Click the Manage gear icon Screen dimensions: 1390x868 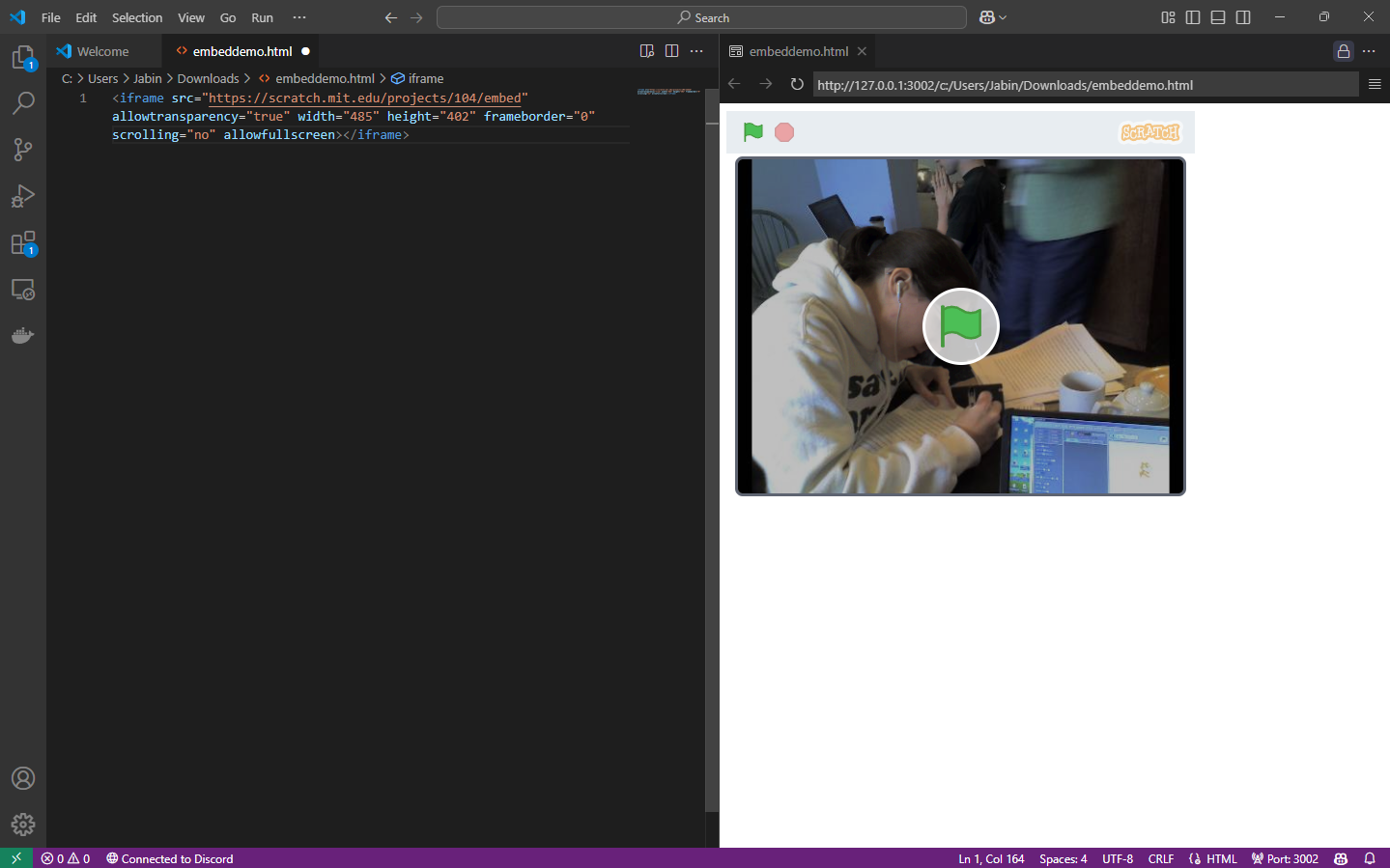(x=23, y=824)
